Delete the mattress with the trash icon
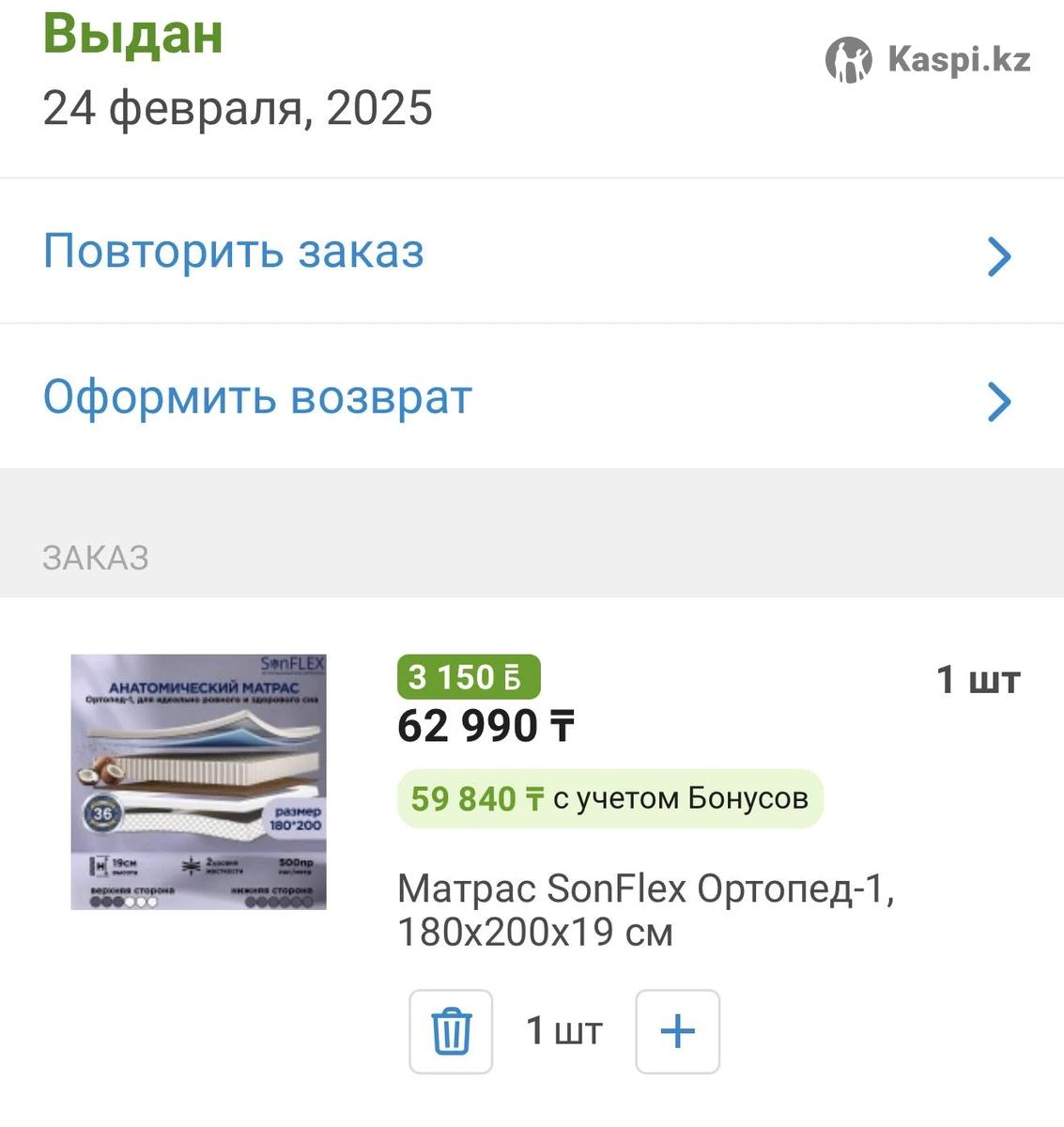Viewport: 1064px width, 1127px height. tap(451, 1031)
